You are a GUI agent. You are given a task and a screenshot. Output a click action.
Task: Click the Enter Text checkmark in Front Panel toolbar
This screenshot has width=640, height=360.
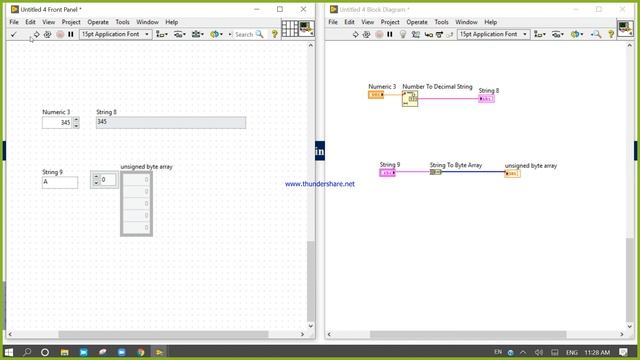(13, 35)
